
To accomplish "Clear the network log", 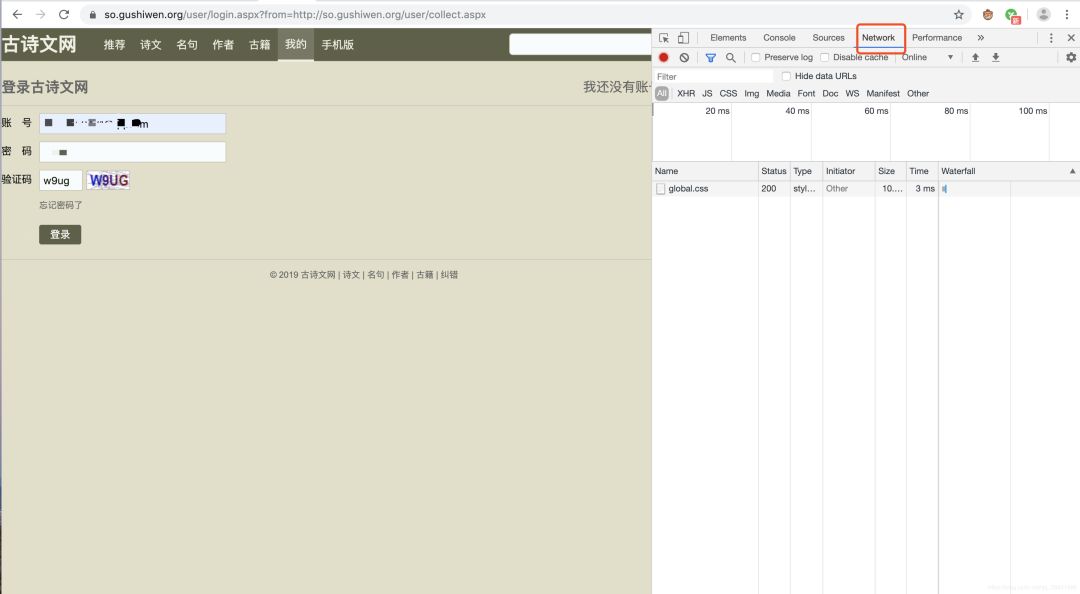I will pyautogui.click(x=684, y=58).
